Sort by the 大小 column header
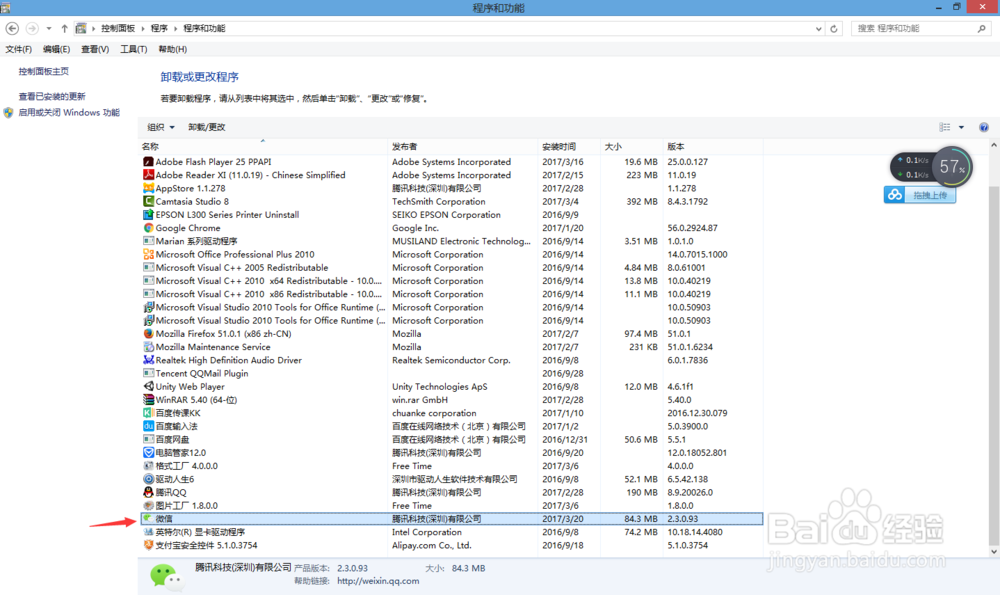Image resolution: width=1000 pixels, height=595 pixels. click(631, 147)
